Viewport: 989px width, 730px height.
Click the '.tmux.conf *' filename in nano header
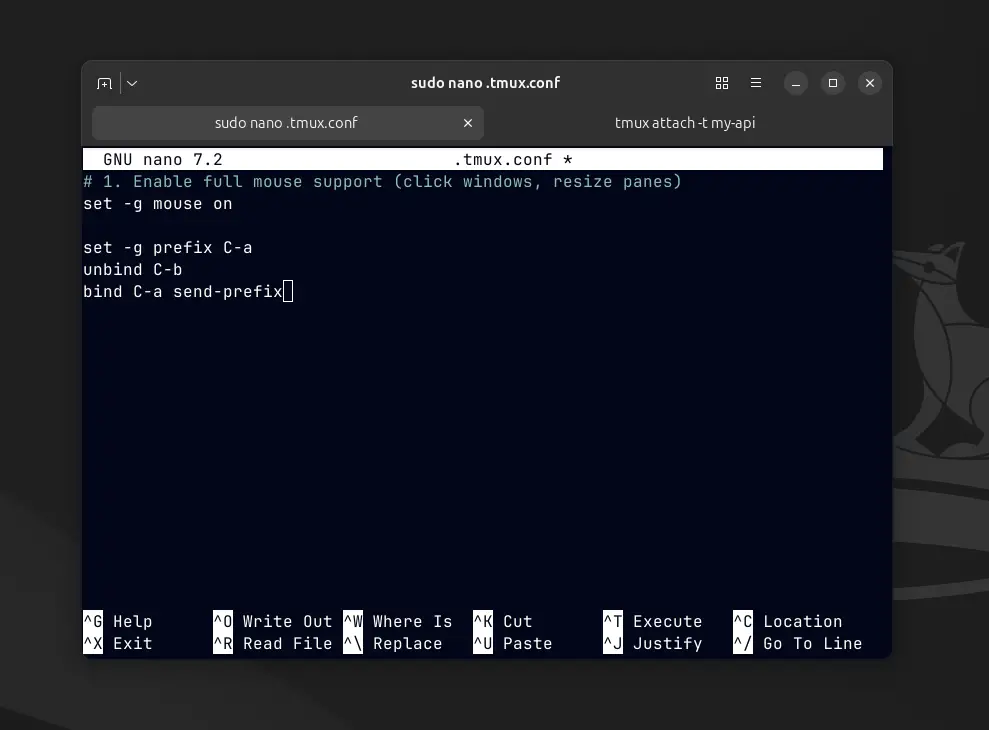point(513,160)
